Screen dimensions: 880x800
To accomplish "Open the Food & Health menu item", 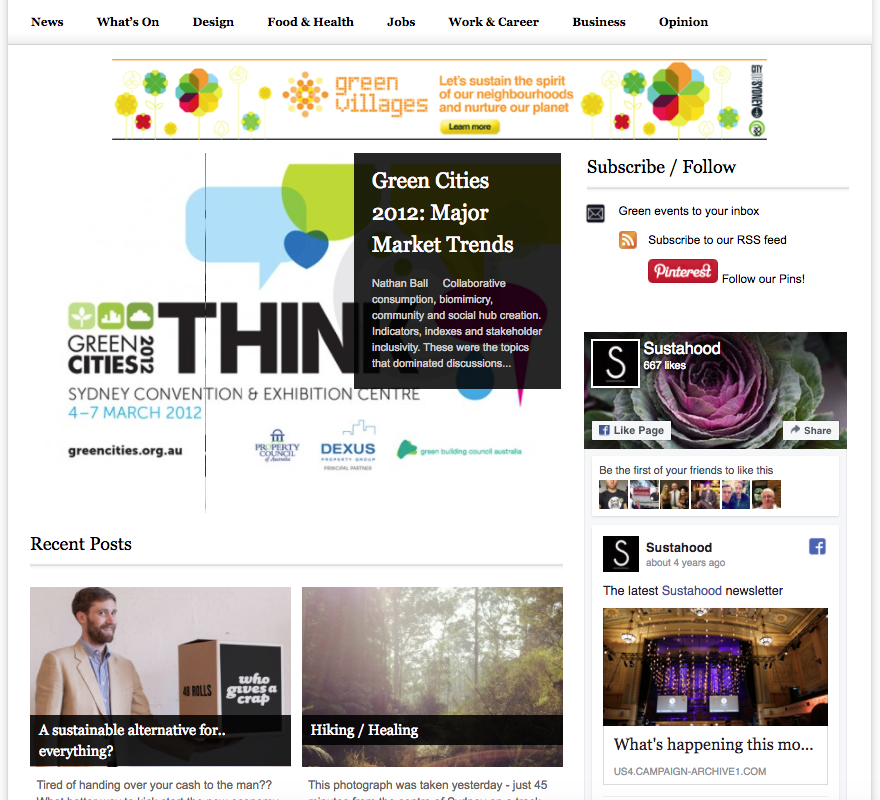I will point(310,22).
